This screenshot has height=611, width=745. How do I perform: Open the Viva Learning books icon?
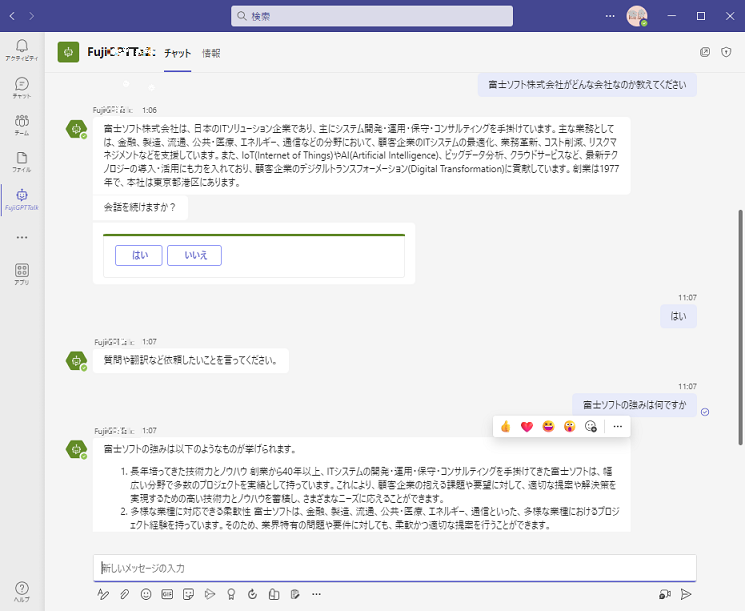click(x=274, y=594)
